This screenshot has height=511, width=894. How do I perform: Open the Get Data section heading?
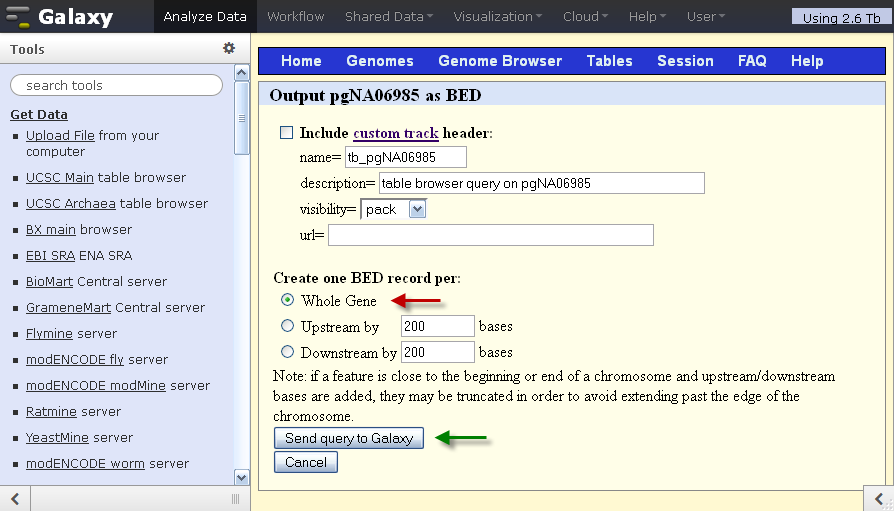click(39, 115)
